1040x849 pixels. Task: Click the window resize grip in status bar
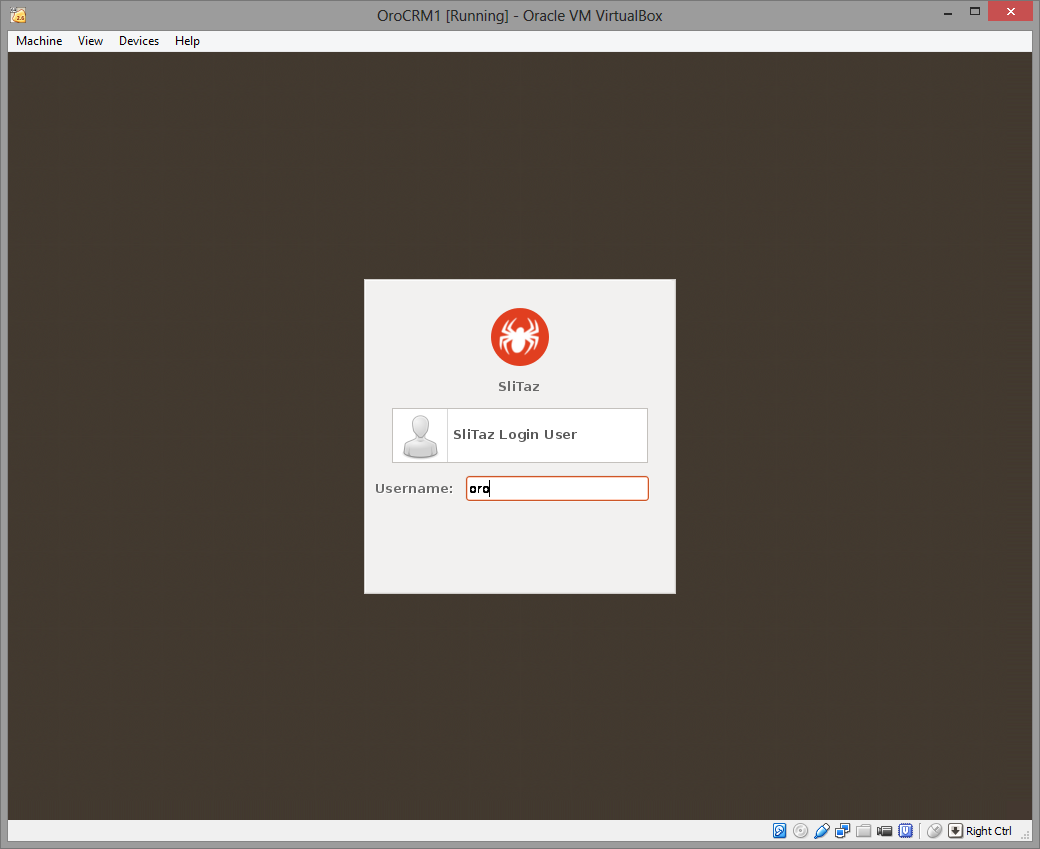(x=1026, y=836)
